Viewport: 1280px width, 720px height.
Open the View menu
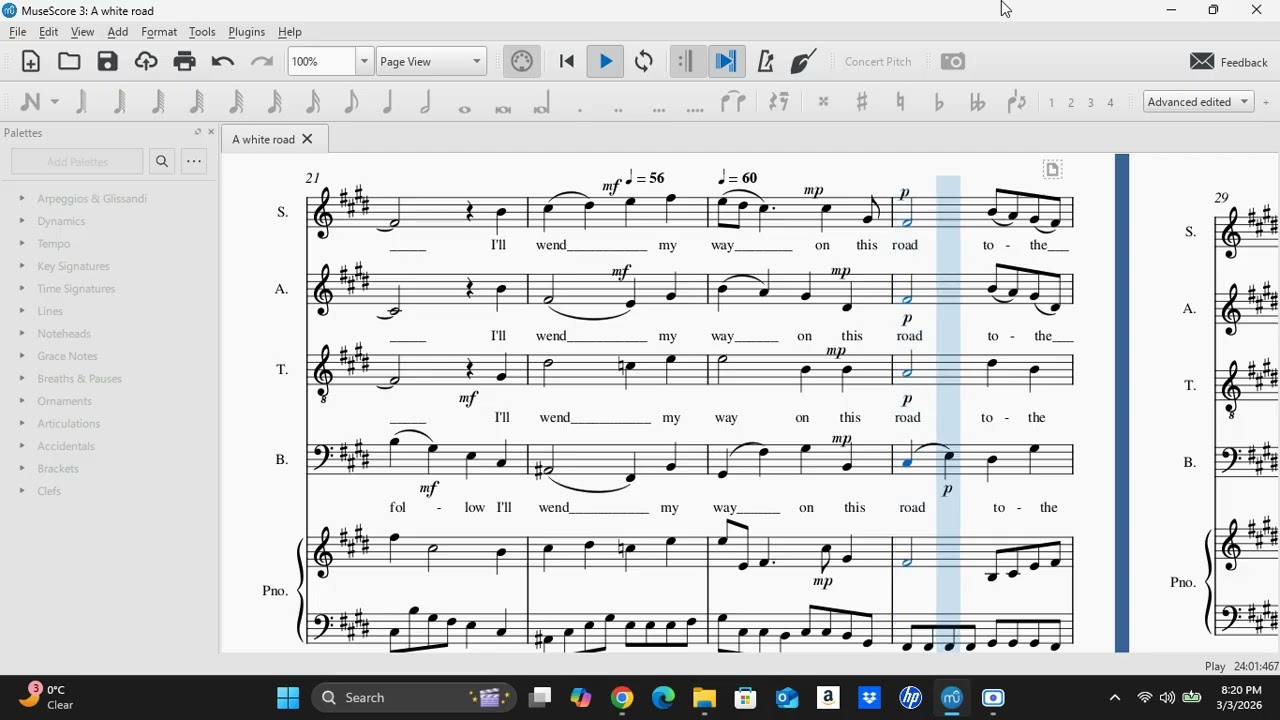pyautogui.click(x=83, y=32)
